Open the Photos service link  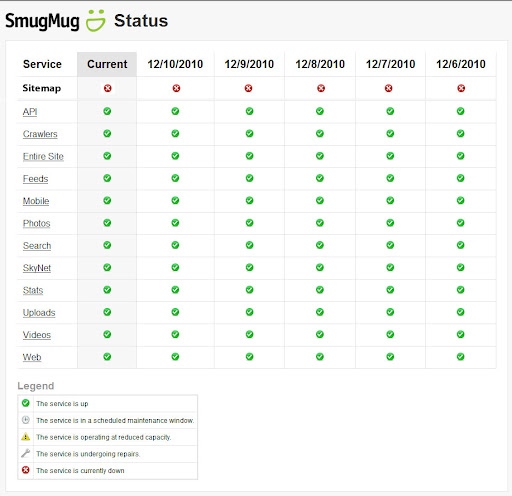(36, 223)
